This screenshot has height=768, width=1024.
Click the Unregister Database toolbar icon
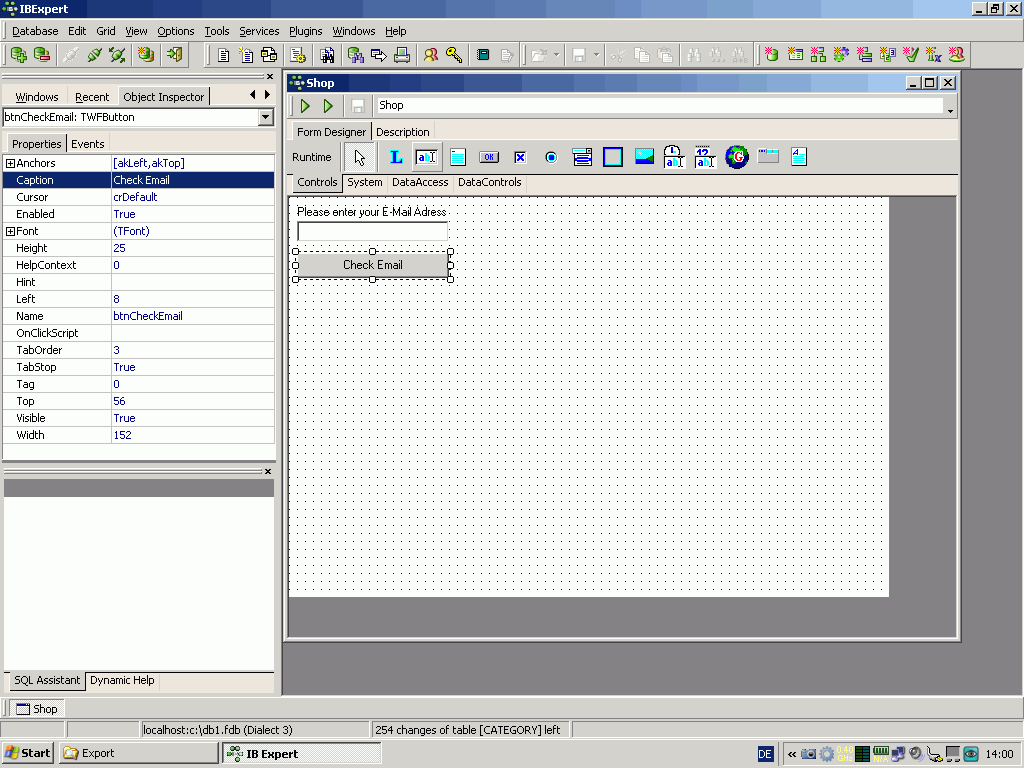point(42,55)
